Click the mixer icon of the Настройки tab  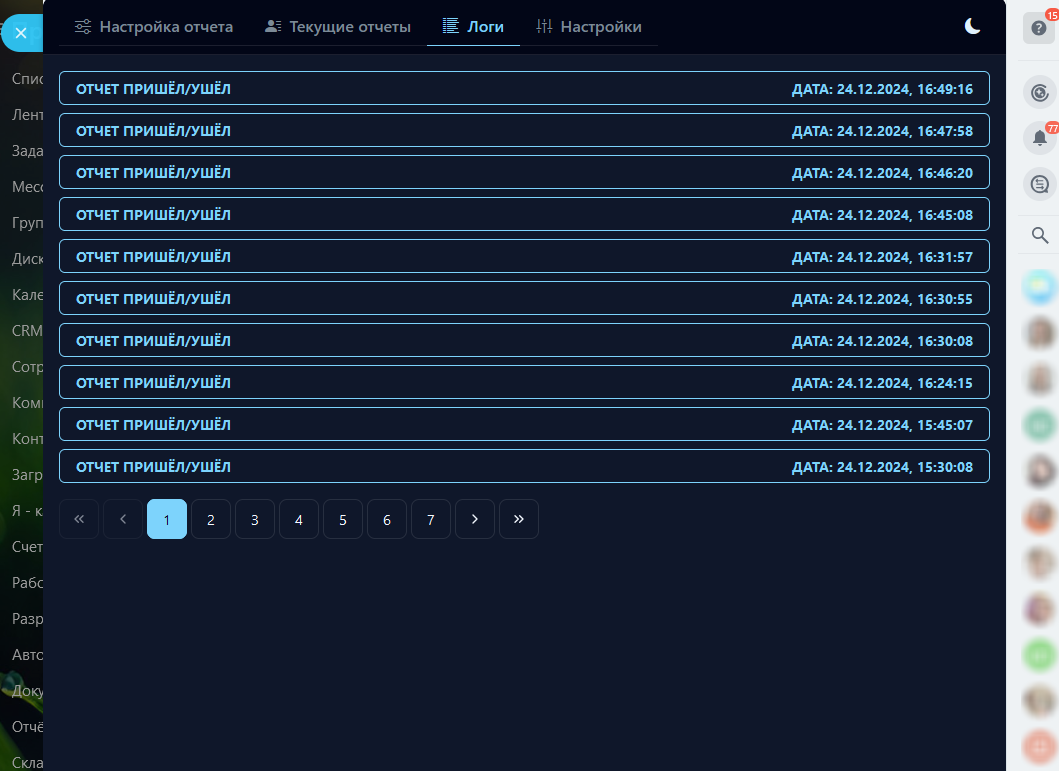pyautogui.click(x=544, y=26)
